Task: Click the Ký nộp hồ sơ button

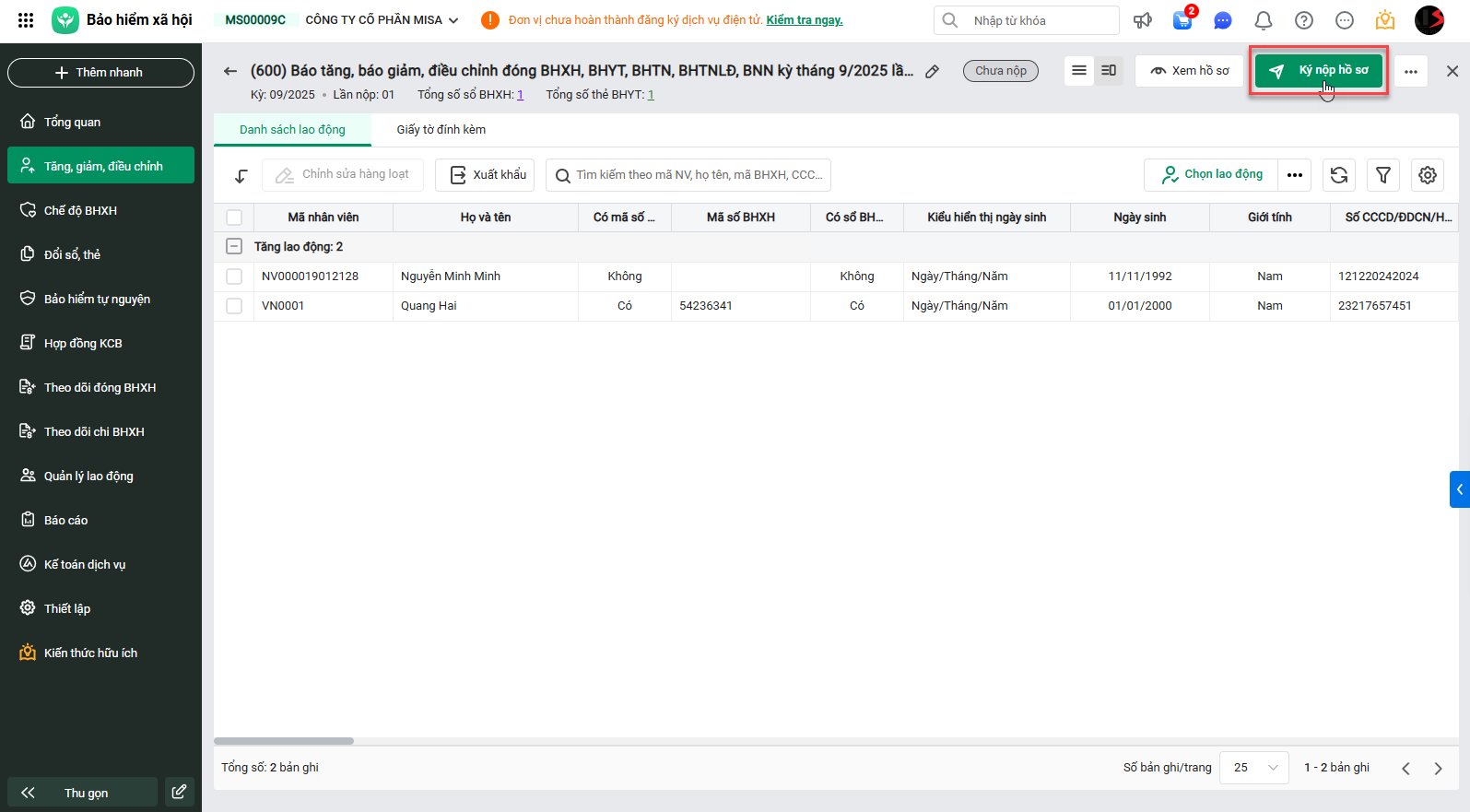Action: click(x=1319, y=71)
